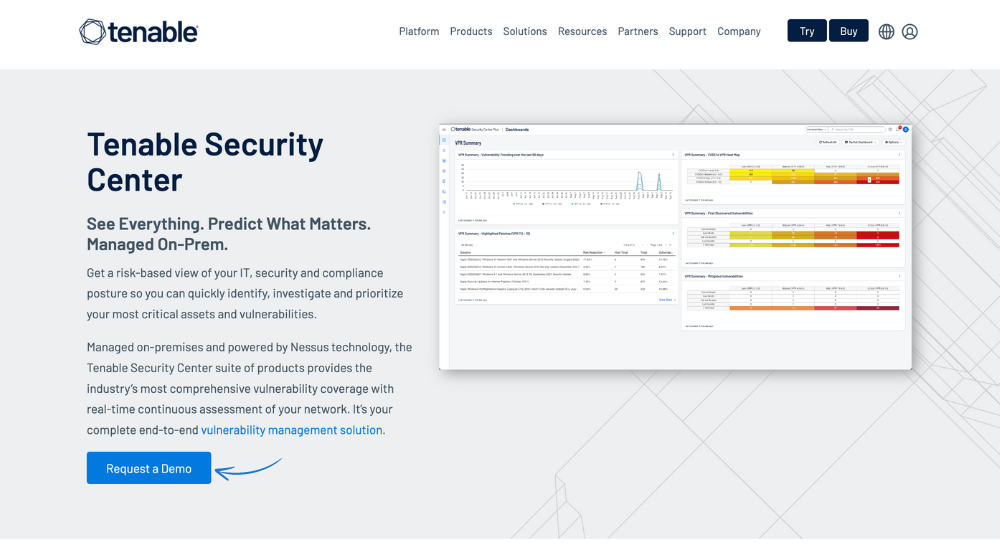Screen dimensions: 1000x550
Task: Open the Platform menu
Action: pyautogui.click(x=418, y=31)
